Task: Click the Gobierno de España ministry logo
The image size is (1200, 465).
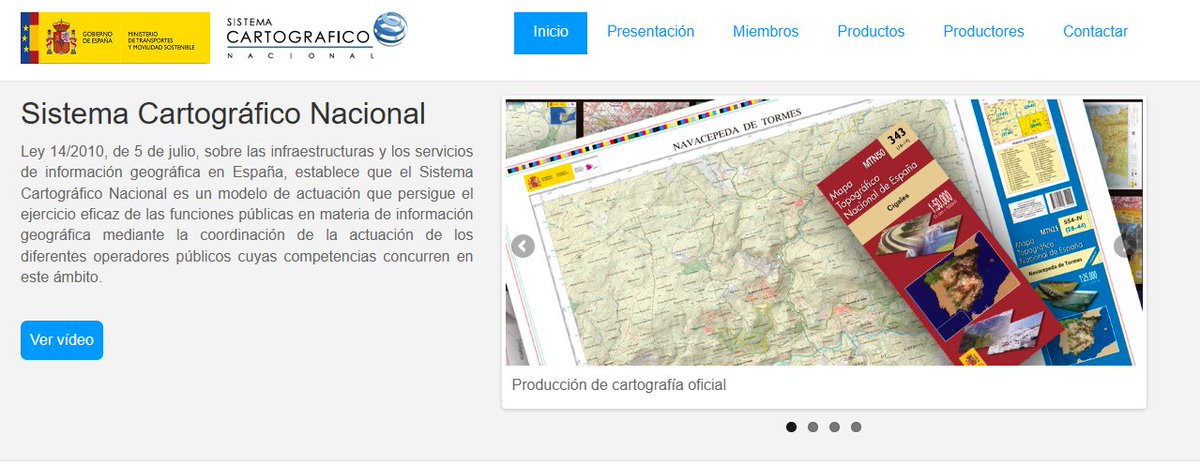Action: tap(115, 37)
